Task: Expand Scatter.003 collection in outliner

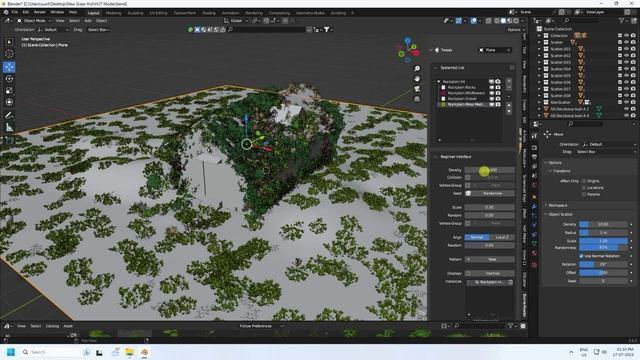Action: click(539, 62)
